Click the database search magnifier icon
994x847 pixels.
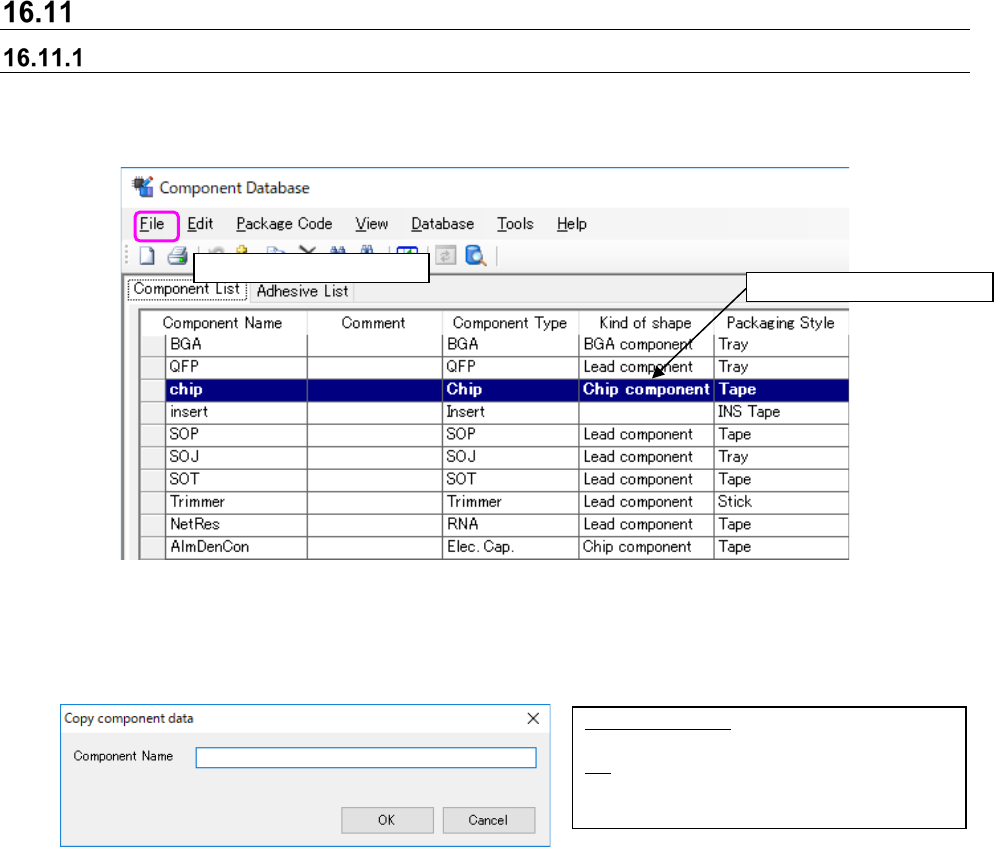(x=475, y=256)
